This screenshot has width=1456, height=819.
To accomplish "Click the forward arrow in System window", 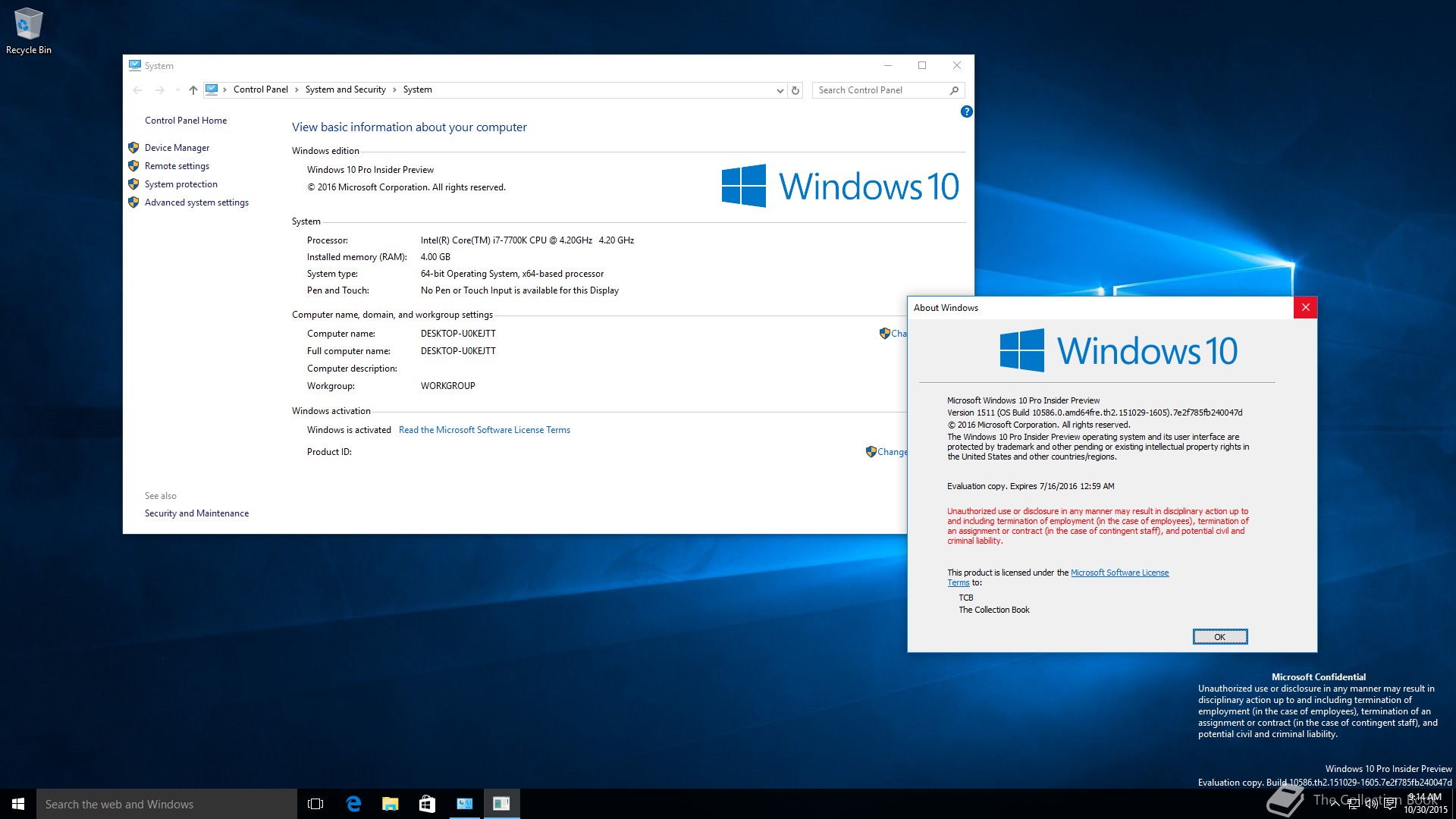I will coord(159,90).
